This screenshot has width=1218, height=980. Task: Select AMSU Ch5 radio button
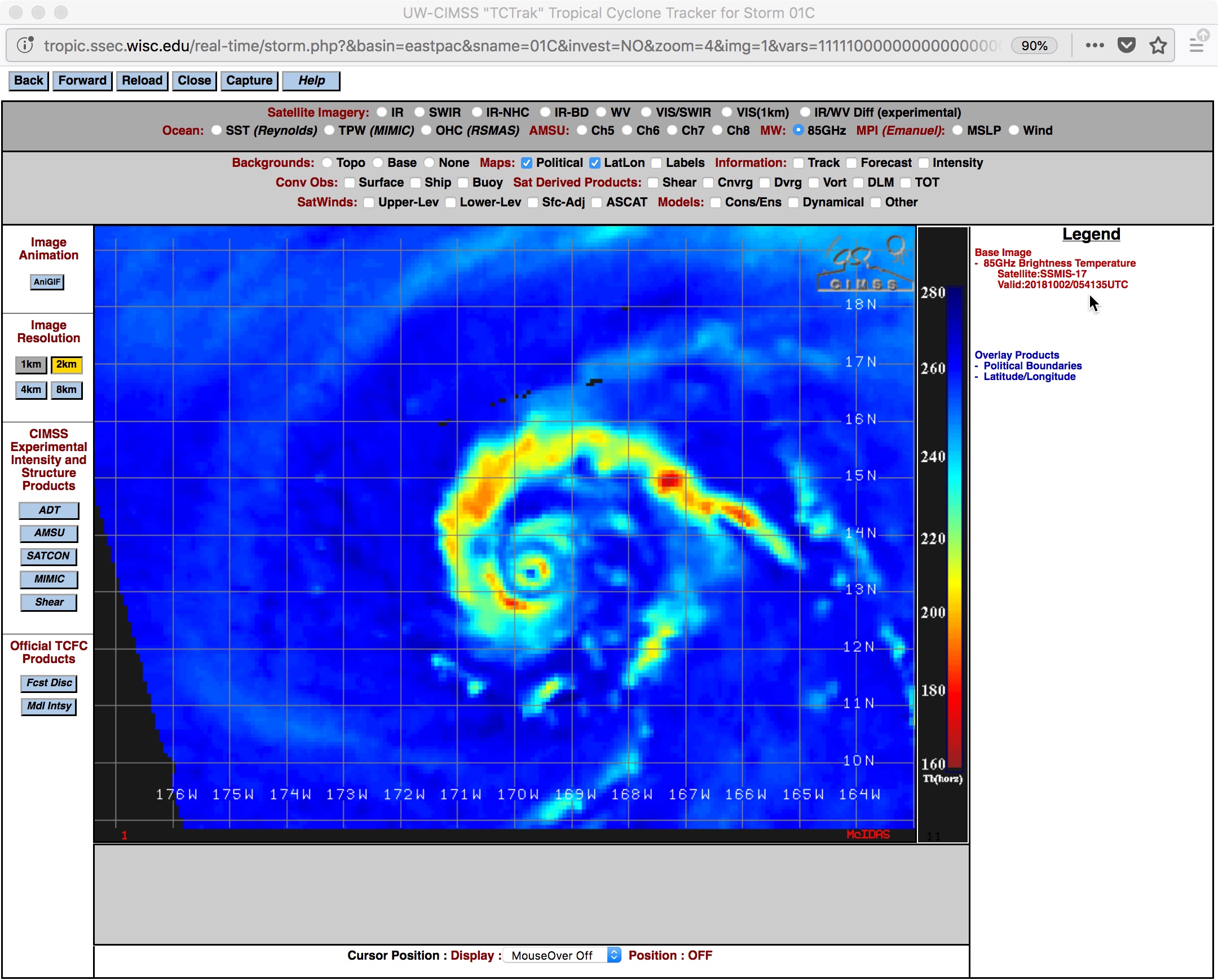pos(582,130)
